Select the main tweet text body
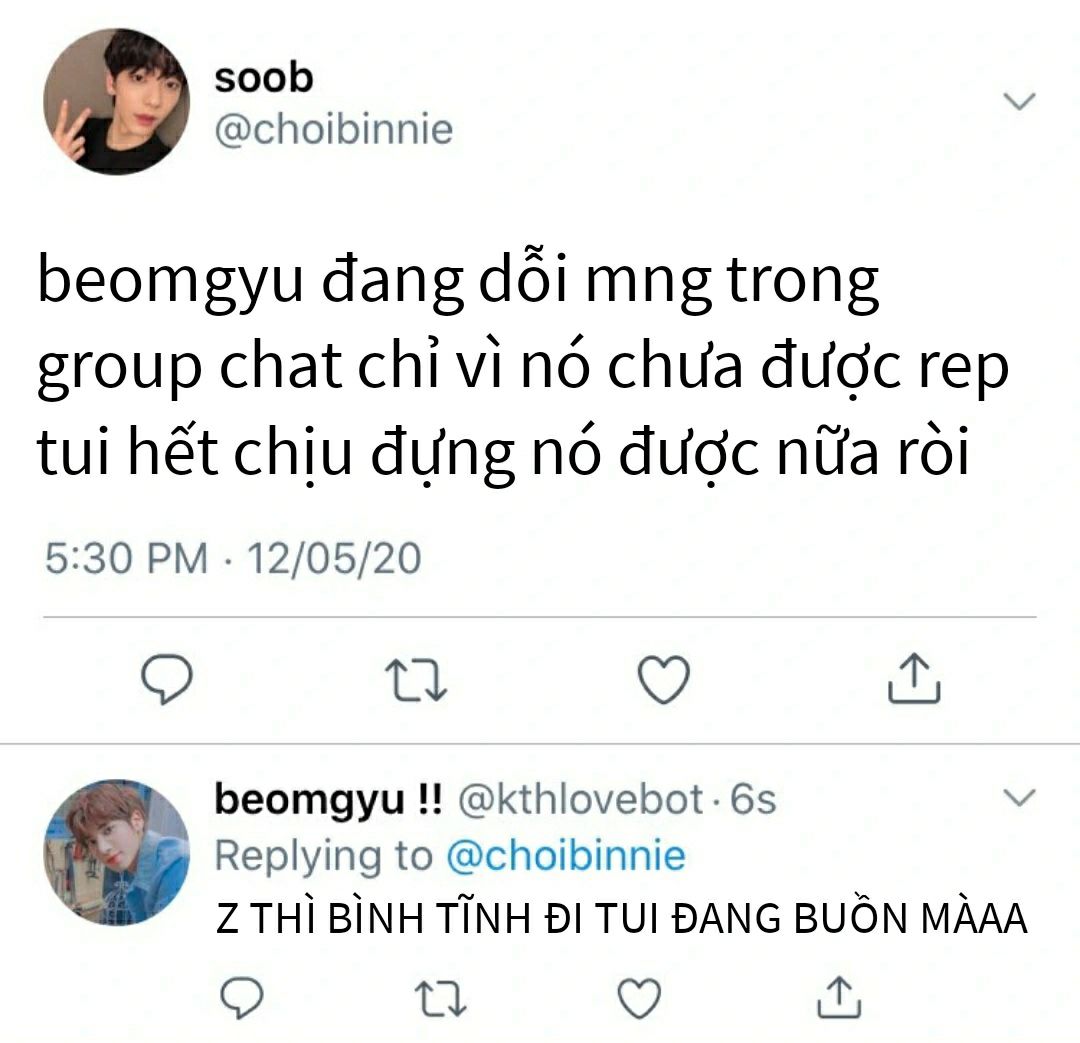The height and width of the screenshot is (1043, 1080). tap(523, 368)
